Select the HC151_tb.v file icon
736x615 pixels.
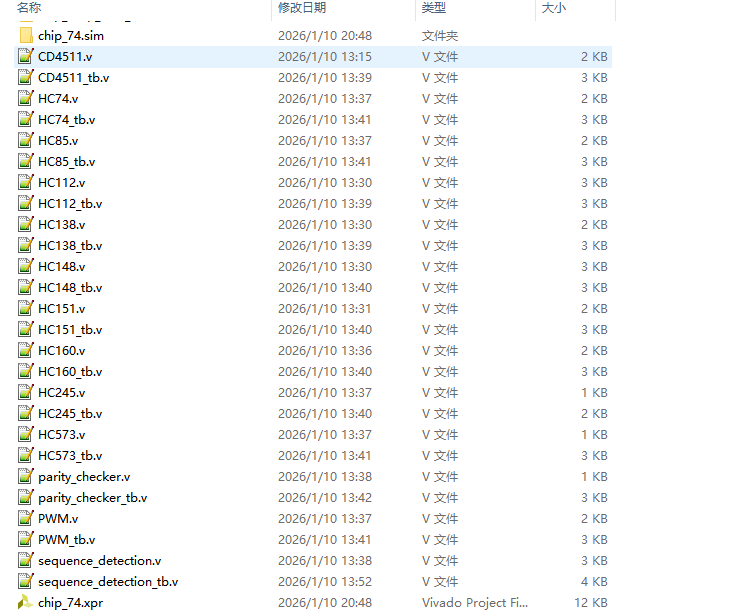point(26,330)
